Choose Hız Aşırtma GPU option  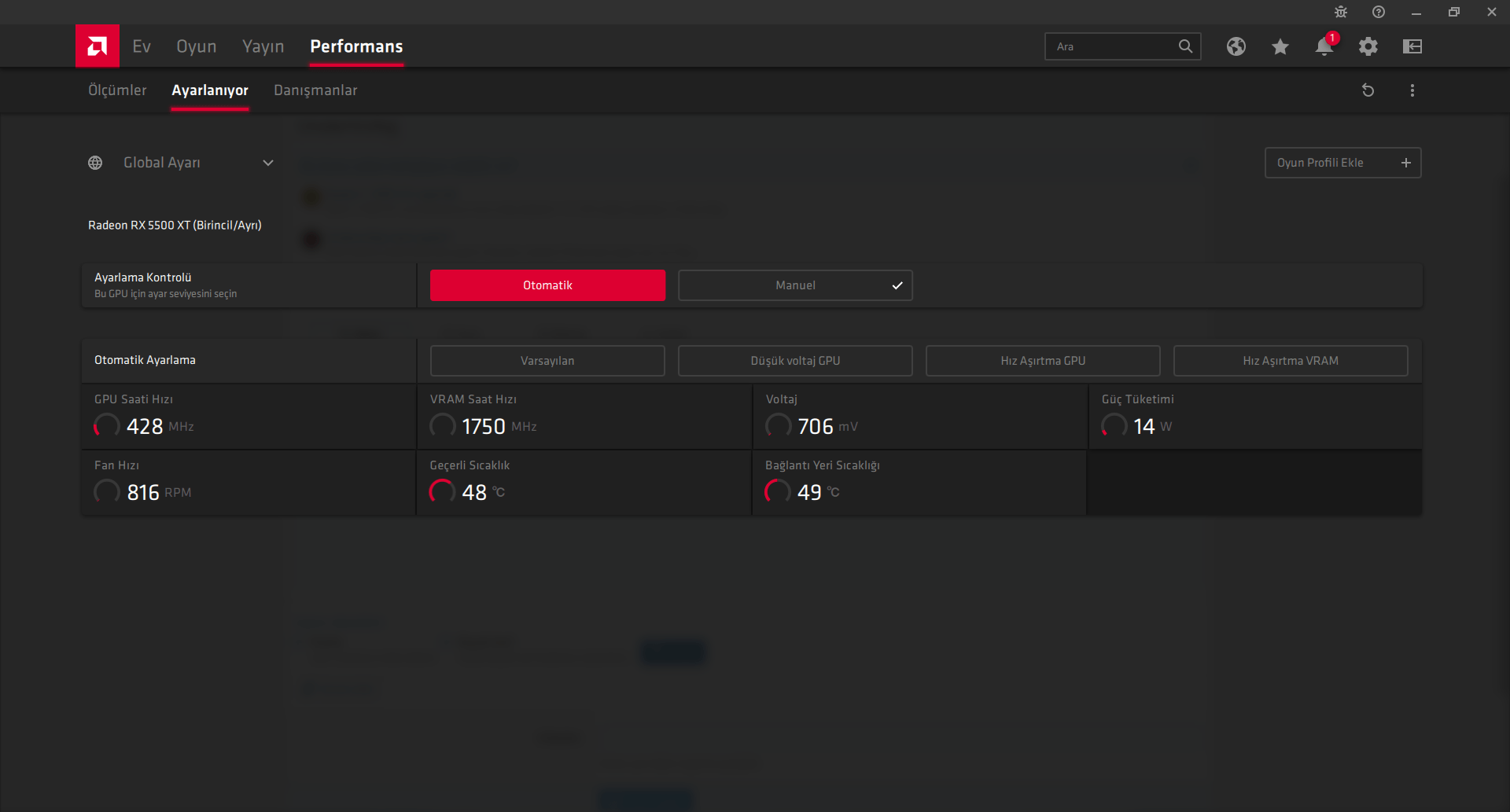(1043, 361)
